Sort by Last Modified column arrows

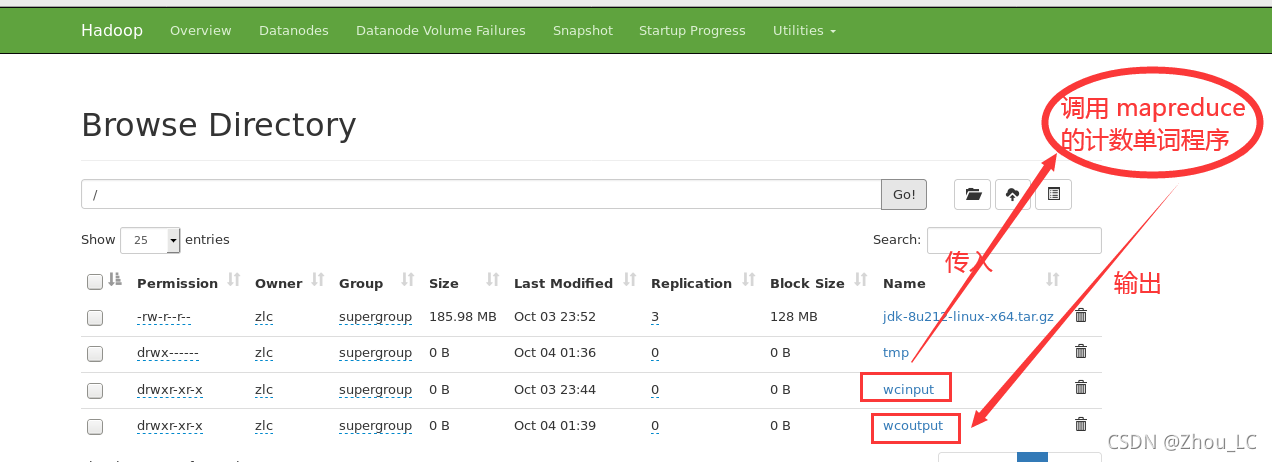pos(629,281)
